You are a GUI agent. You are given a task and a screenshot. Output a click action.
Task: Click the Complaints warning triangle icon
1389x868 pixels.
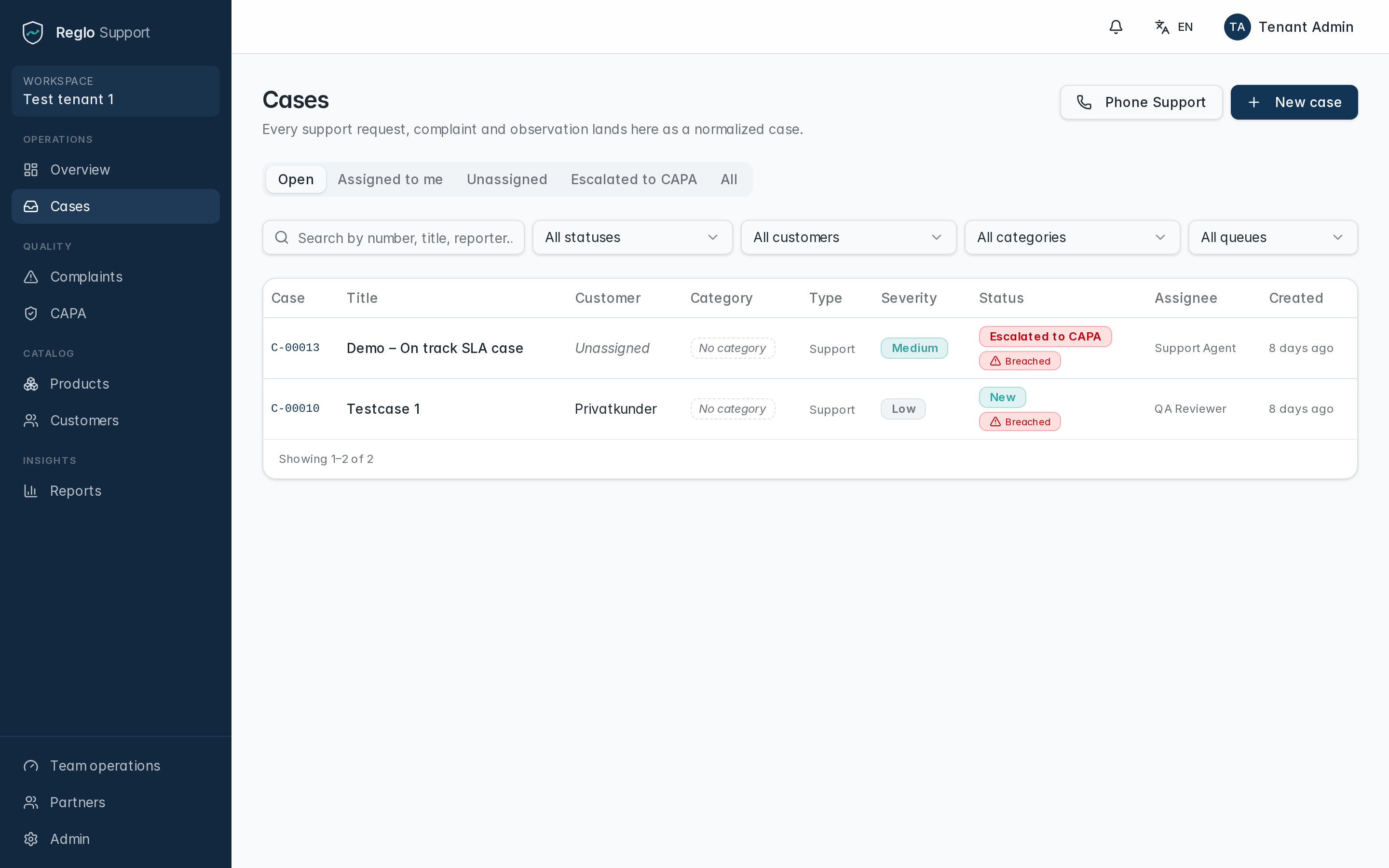point(31,277)
